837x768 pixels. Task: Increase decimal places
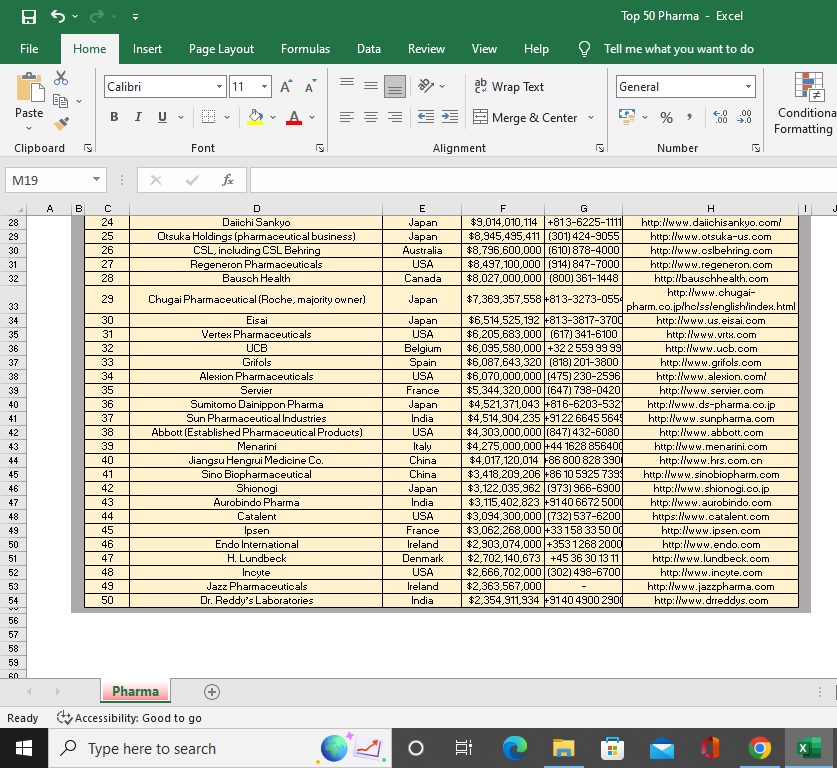click(x=720, y=117)
